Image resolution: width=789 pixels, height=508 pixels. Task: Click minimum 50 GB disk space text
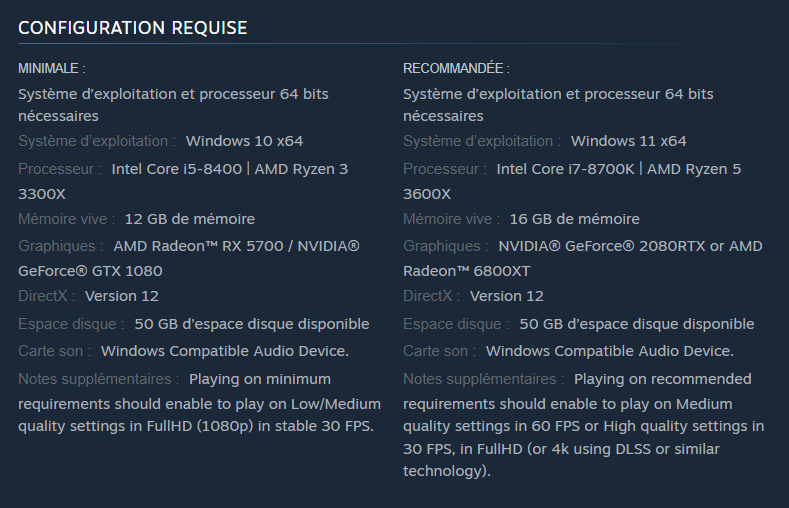pos(251,324)
